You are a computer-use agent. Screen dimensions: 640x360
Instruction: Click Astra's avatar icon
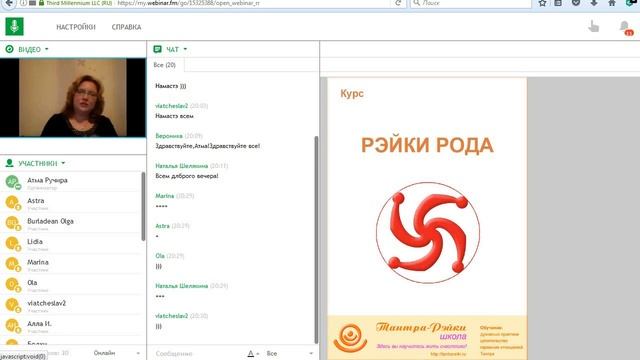pos(12,202)
